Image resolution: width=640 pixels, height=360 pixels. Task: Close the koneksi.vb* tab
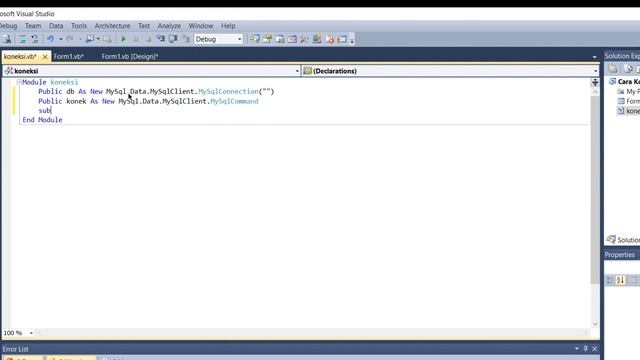(x=45, y=57)
